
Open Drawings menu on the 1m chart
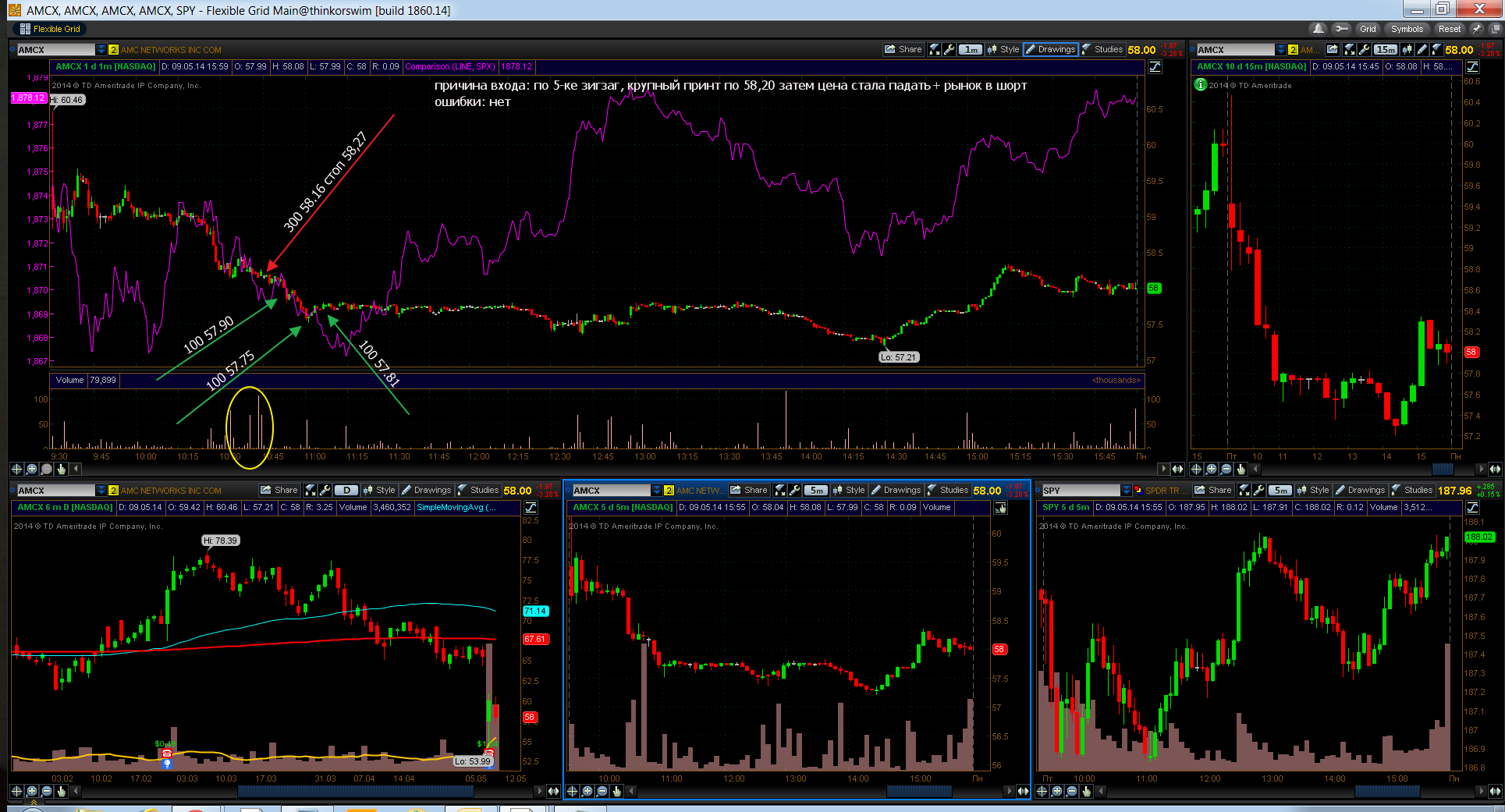(x=1050, y=49)
